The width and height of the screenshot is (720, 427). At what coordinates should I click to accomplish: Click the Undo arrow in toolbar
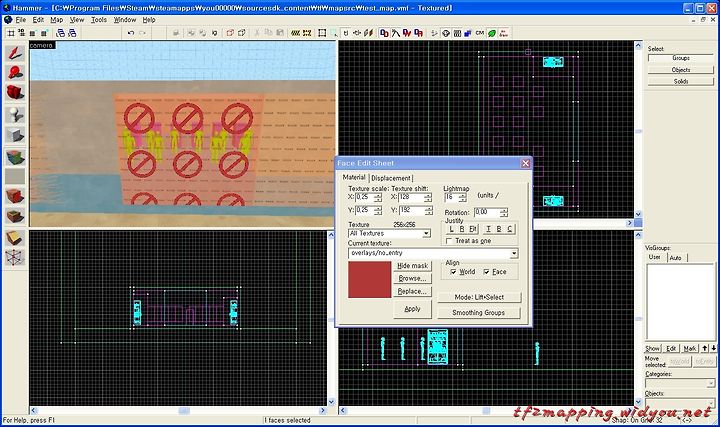click(131, 33)
